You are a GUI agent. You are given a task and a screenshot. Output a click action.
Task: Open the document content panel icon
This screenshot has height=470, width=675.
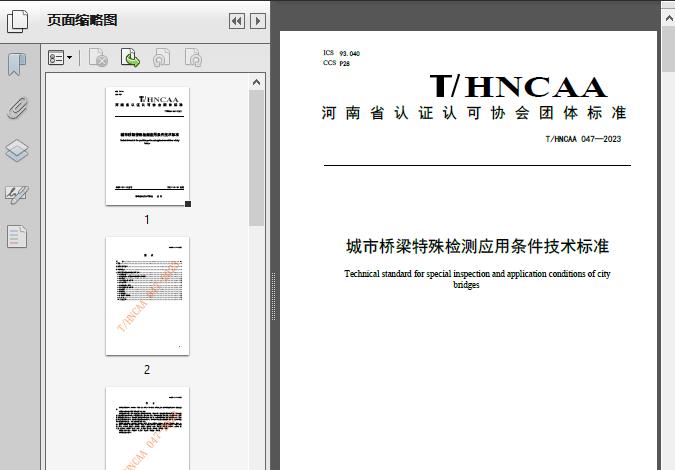coord(17,236)
